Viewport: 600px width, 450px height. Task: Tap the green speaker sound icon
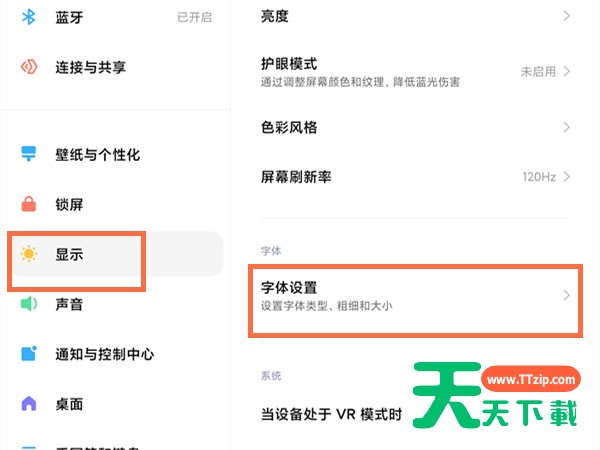[x=29, y=304]
